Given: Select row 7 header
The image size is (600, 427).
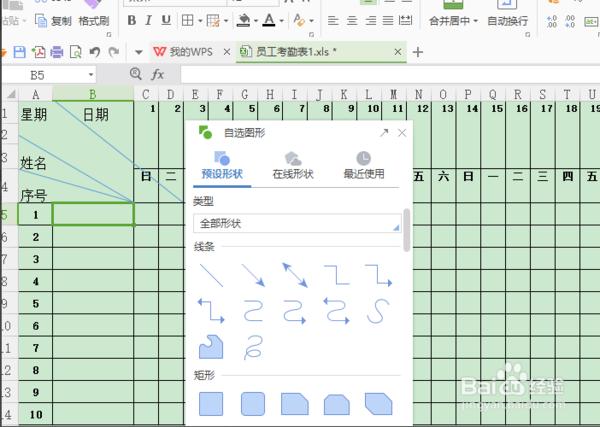Looking at the screenshot, I should click(x=9, y=259).
